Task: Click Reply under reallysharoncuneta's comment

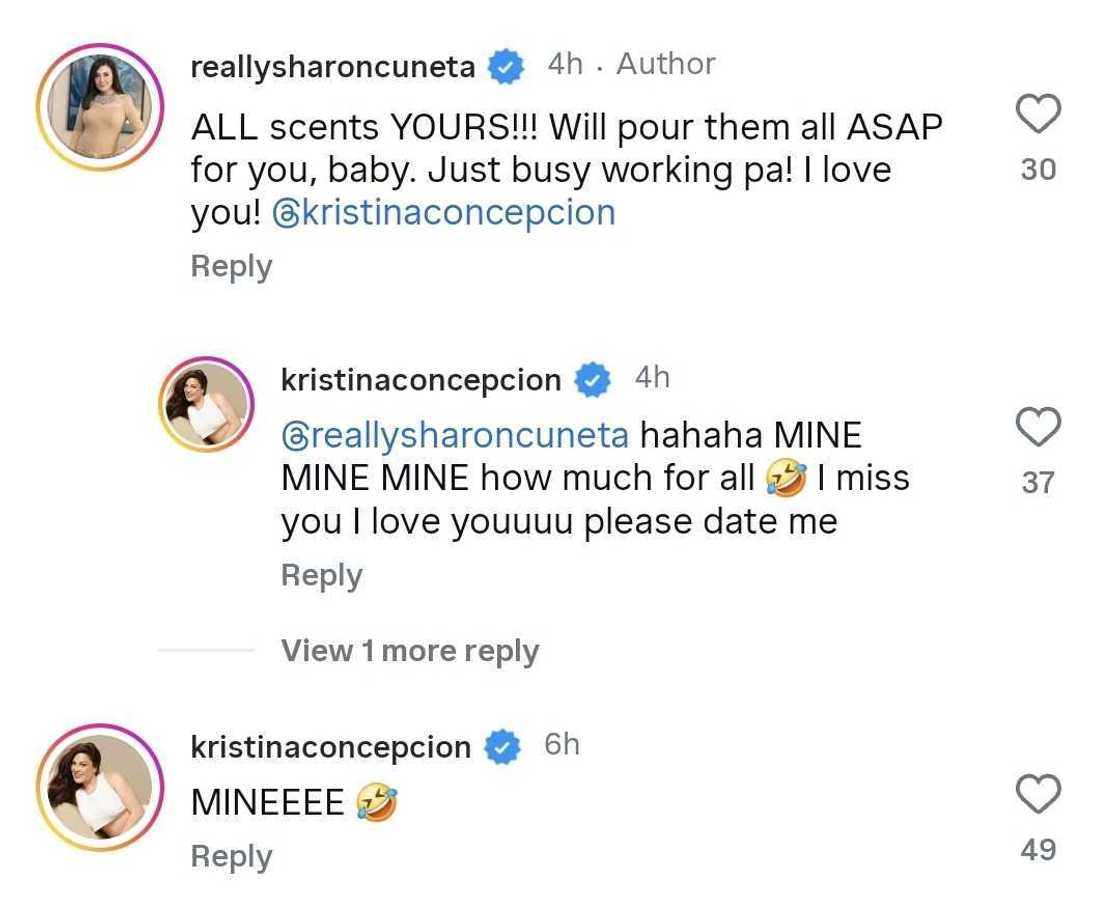Action: pyautogui.click(x=230, y=266)
